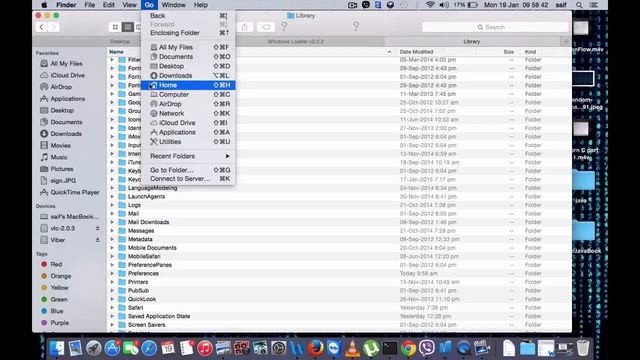The height and width of the screenshot is (360, 640).
Task: Expand the QuickLook folder triangle
Action: 112,299
